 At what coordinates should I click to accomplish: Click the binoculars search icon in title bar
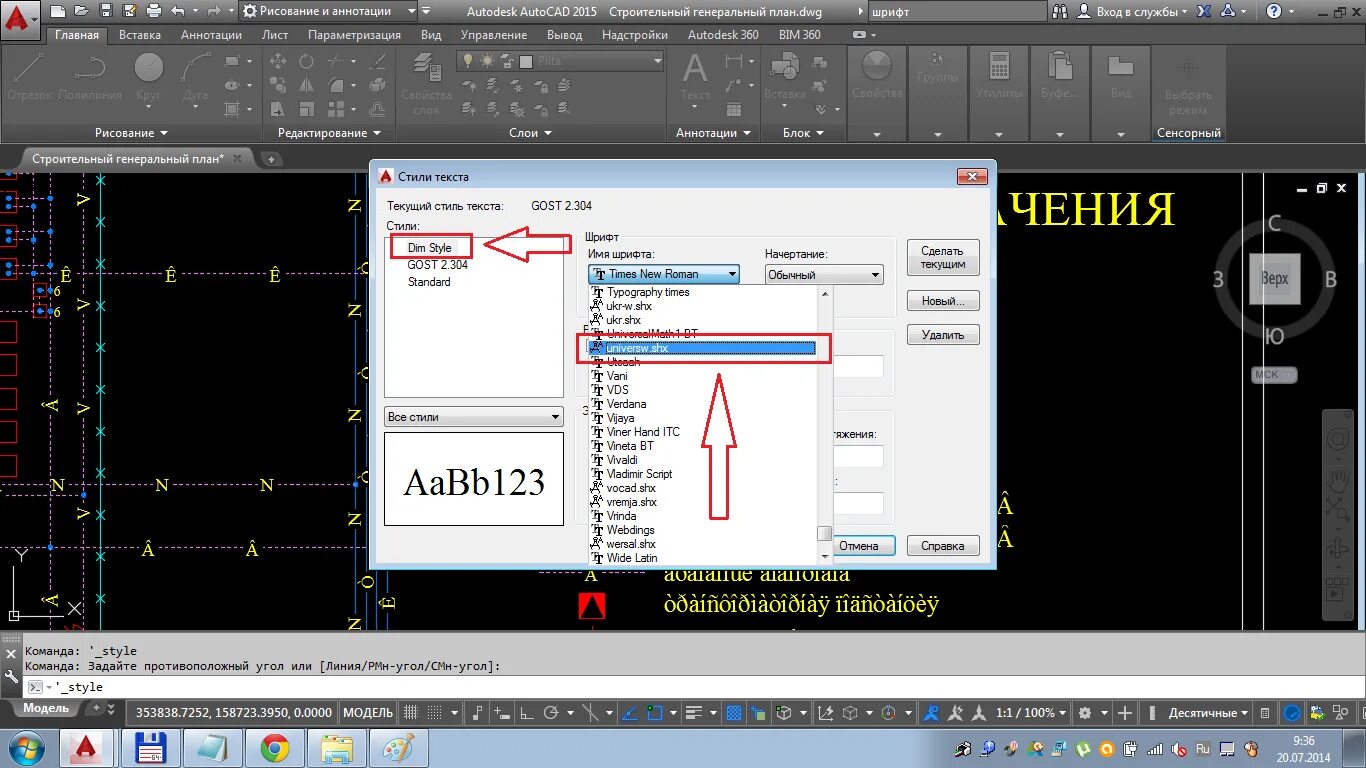tap(1060, 11)
